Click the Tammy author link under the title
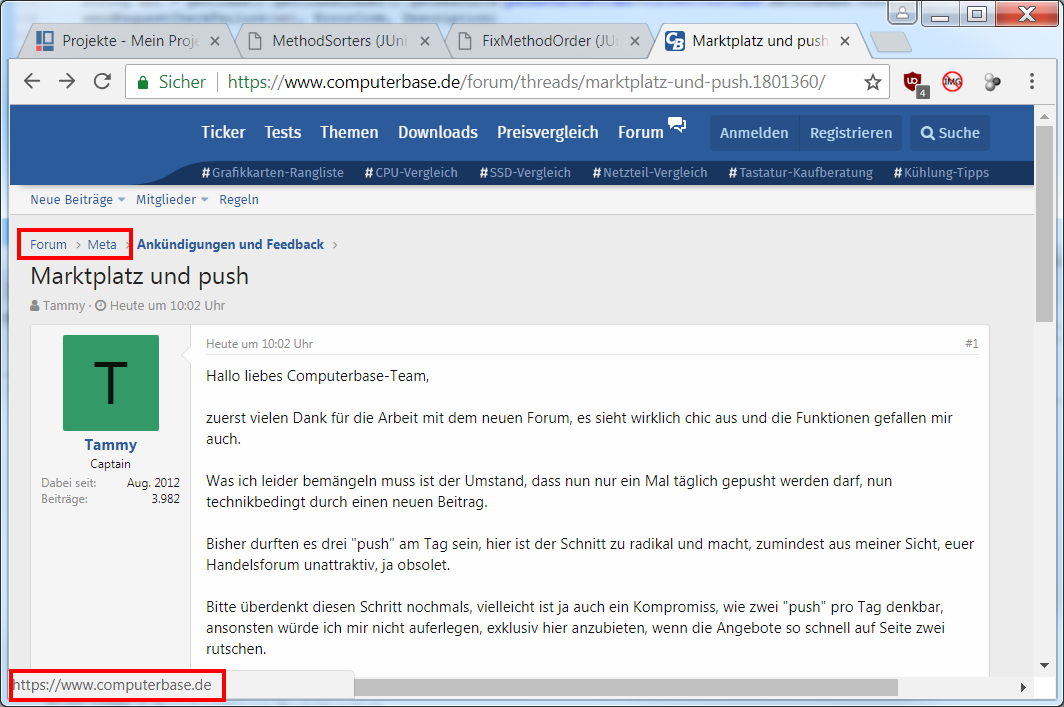1064x707 pixels. click(x=64, y=305)
